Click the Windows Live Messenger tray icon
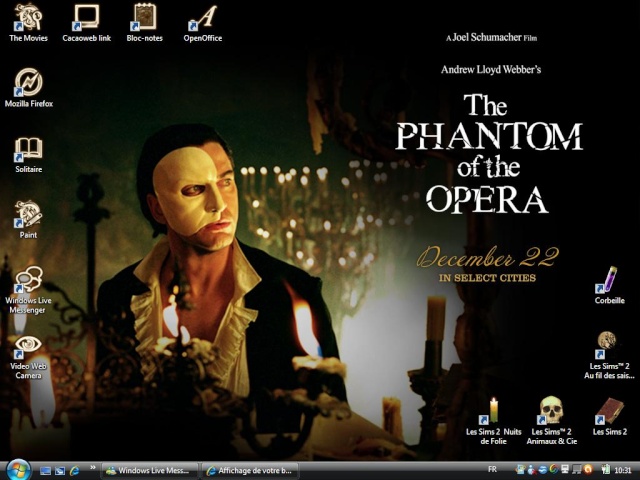Viewport: 640px width, 480px height. pyautogui.click(x=532, y=470)
